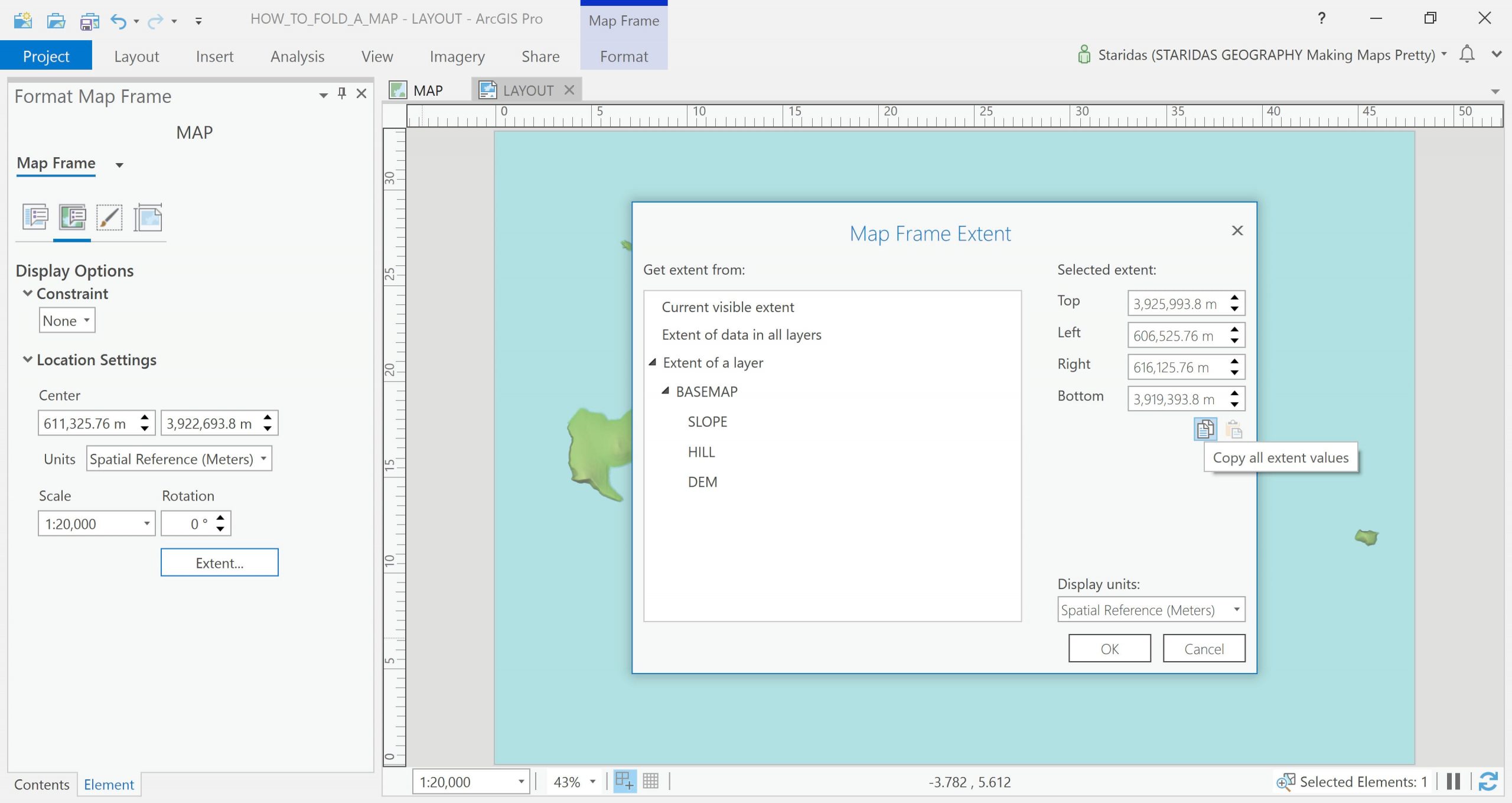Screen dimensions: 1512x803
Task: Click the notifications bell icon
Action: tap(1467, 54)
